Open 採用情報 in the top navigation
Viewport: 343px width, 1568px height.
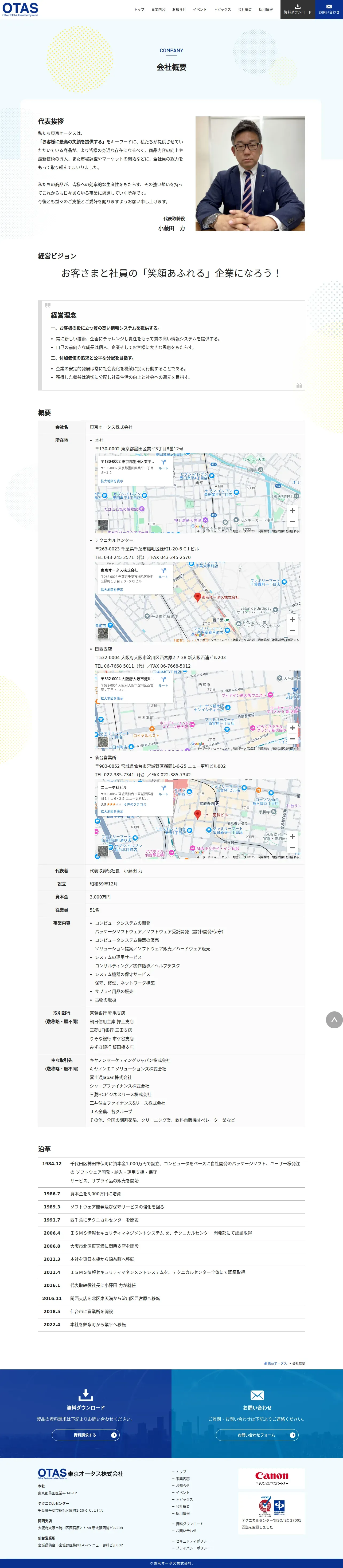pyautogui.click(x=266, y=10)
